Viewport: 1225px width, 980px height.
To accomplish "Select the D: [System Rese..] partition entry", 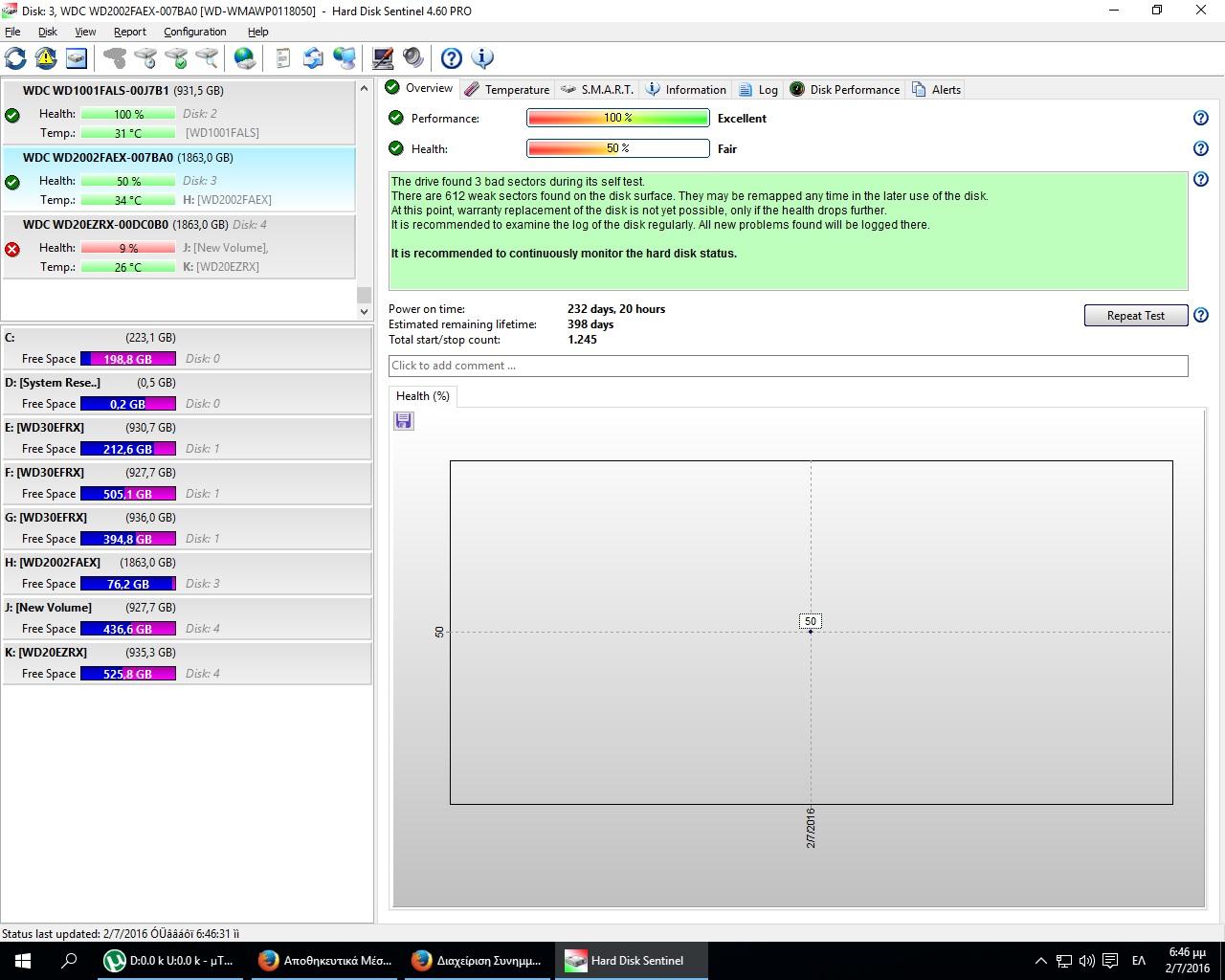I will [x=187, y=392].
